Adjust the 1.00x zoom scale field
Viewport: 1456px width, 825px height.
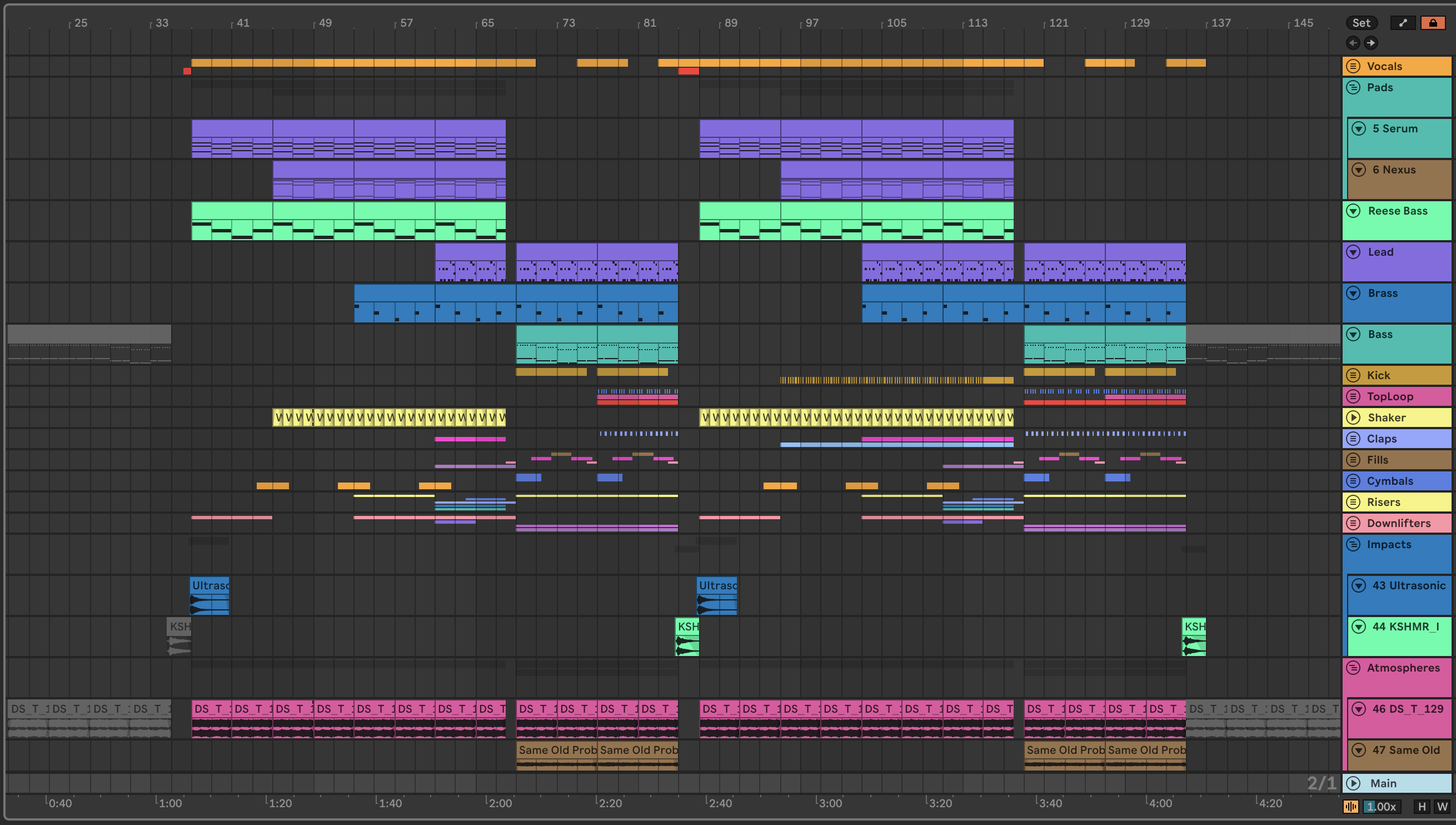tap(1382, 806)
